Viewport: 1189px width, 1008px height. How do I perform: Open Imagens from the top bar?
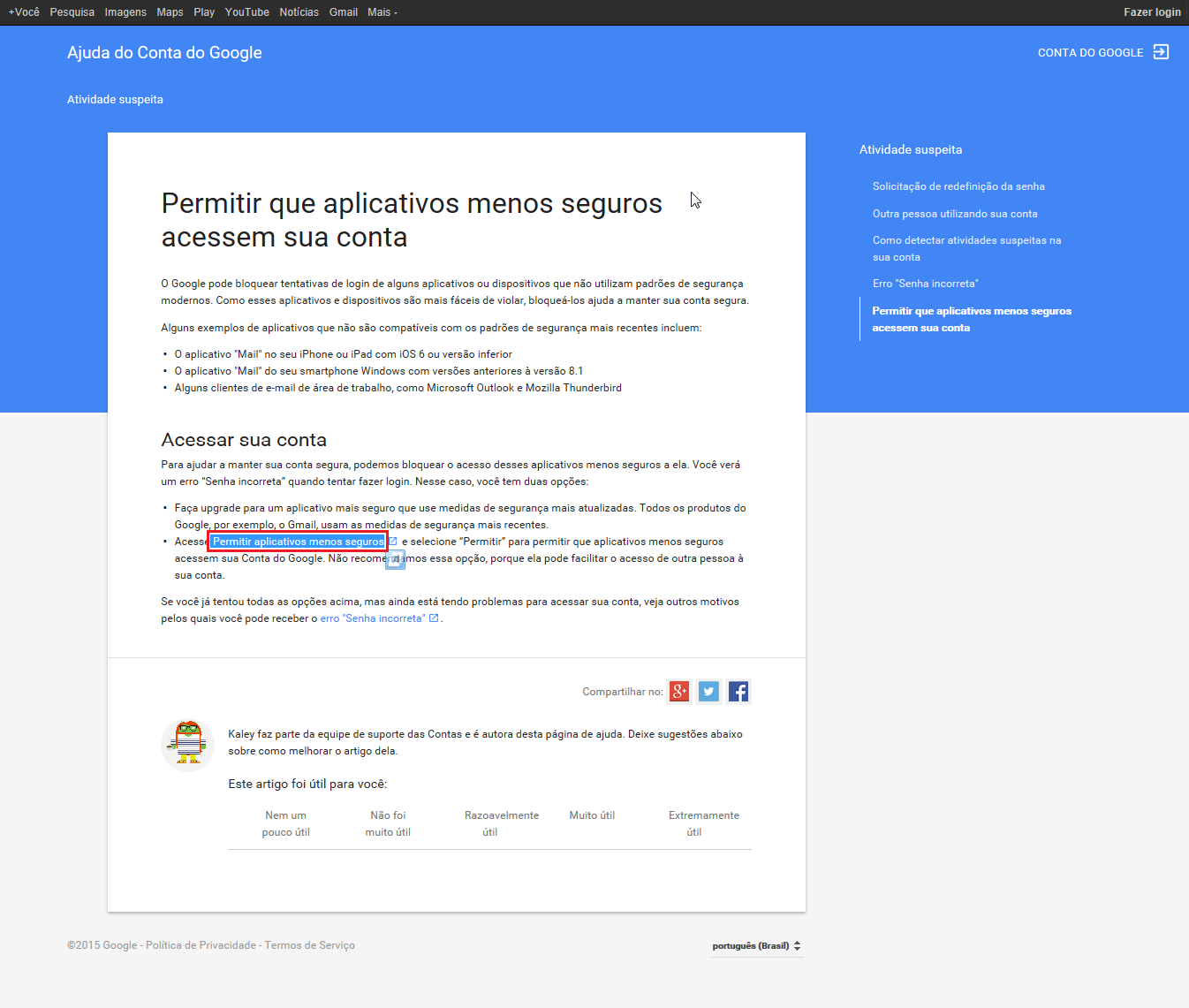(125, 12)
